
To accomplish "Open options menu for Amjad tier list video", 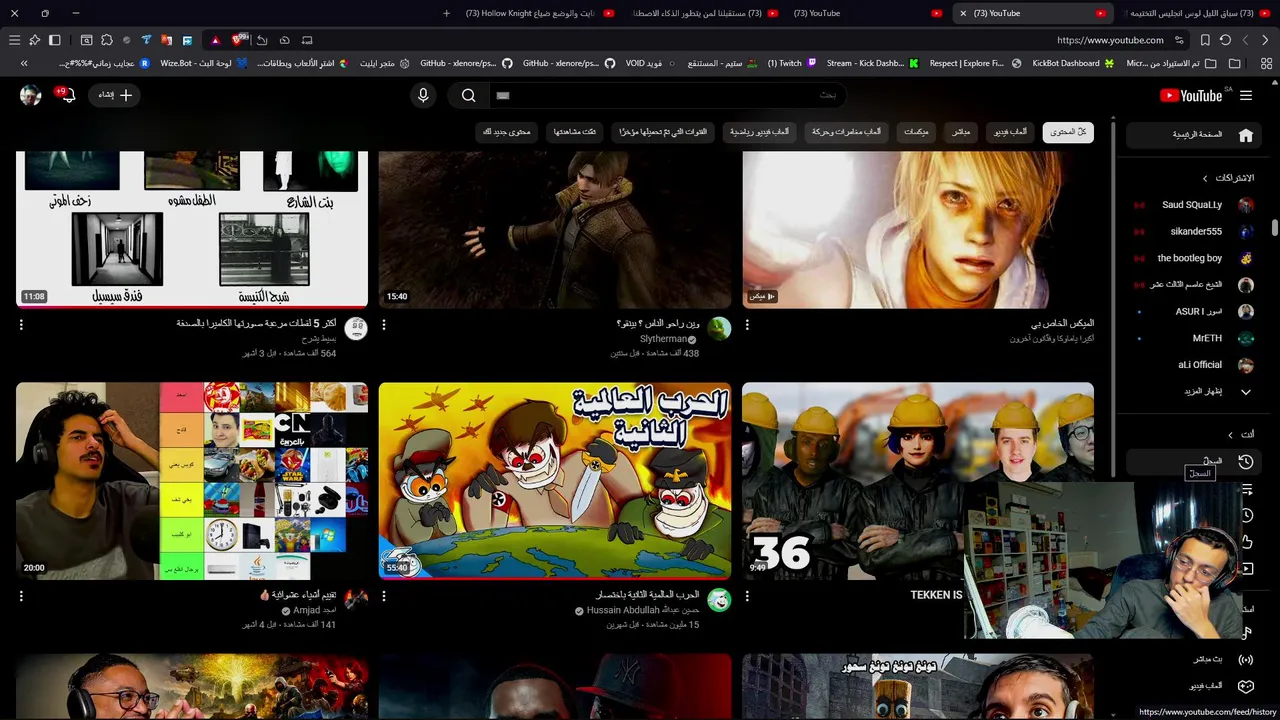I will [21, 596].
